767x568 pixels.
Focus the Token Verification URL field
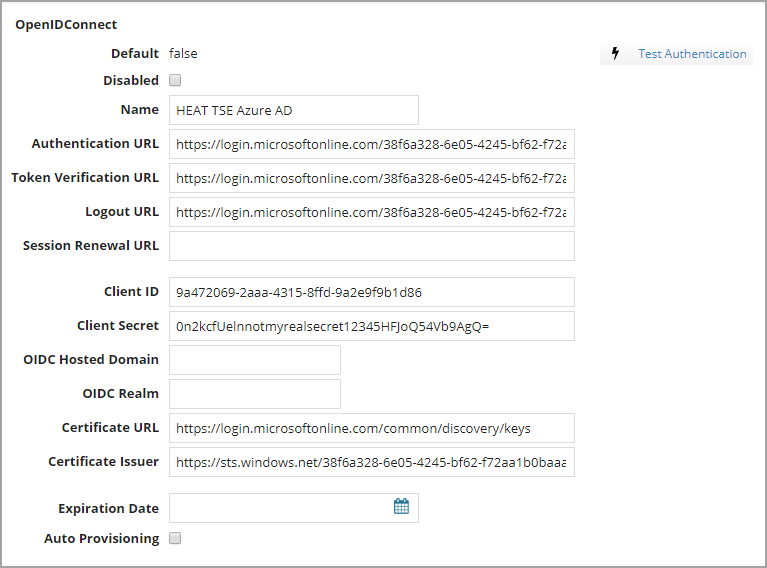tap(371, 178)
